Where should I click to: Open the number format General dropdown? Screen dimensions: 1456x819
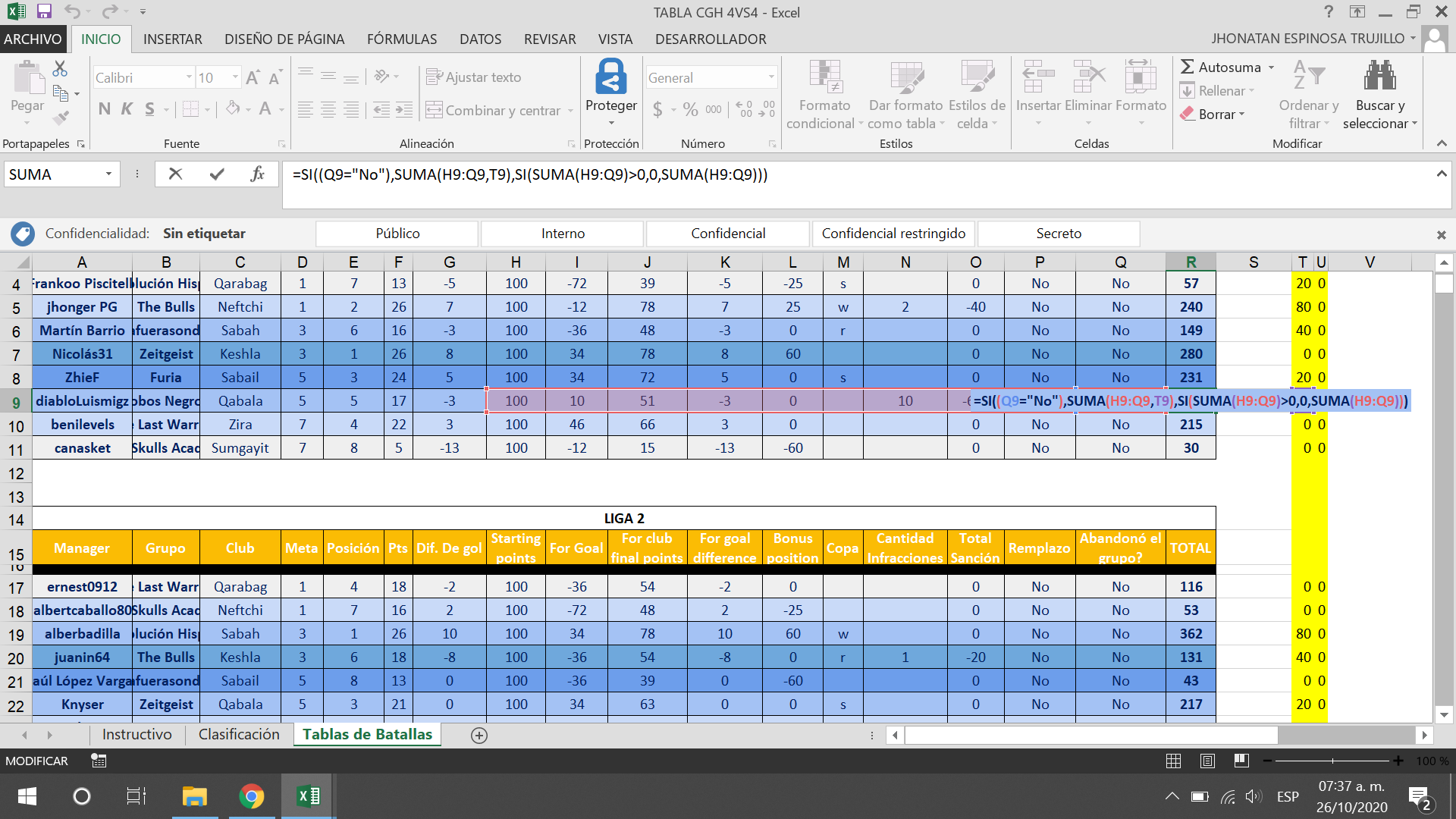[771, 77]
